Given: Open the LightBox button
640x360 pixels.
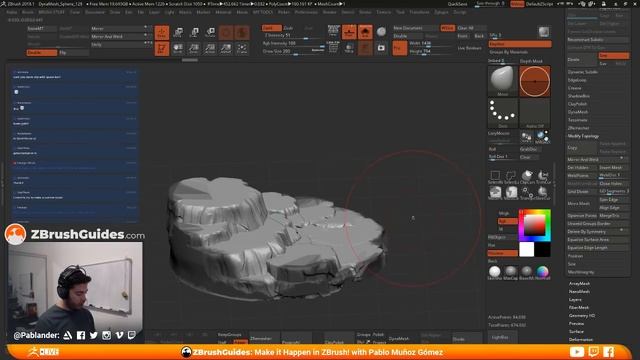Looking at the screenshot, I should tap(502, 338).
